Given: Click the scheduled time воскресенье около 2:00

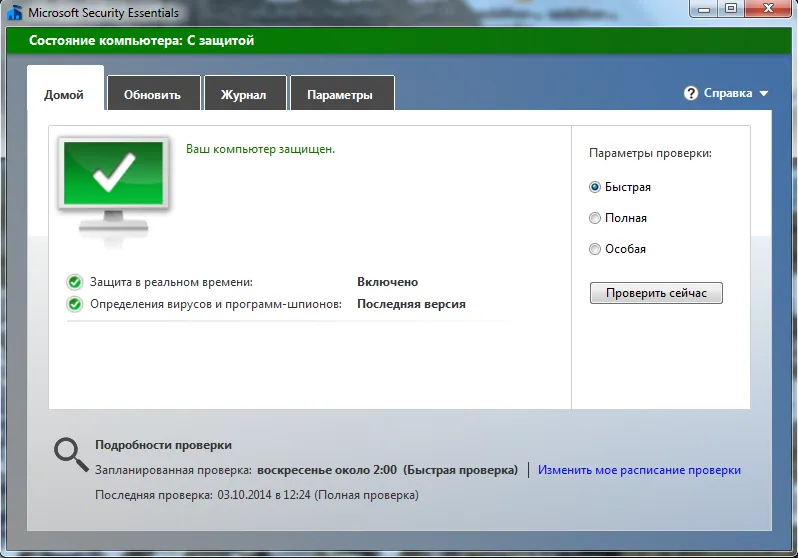Looking at the screenshot, I should (x=327, y=470).
